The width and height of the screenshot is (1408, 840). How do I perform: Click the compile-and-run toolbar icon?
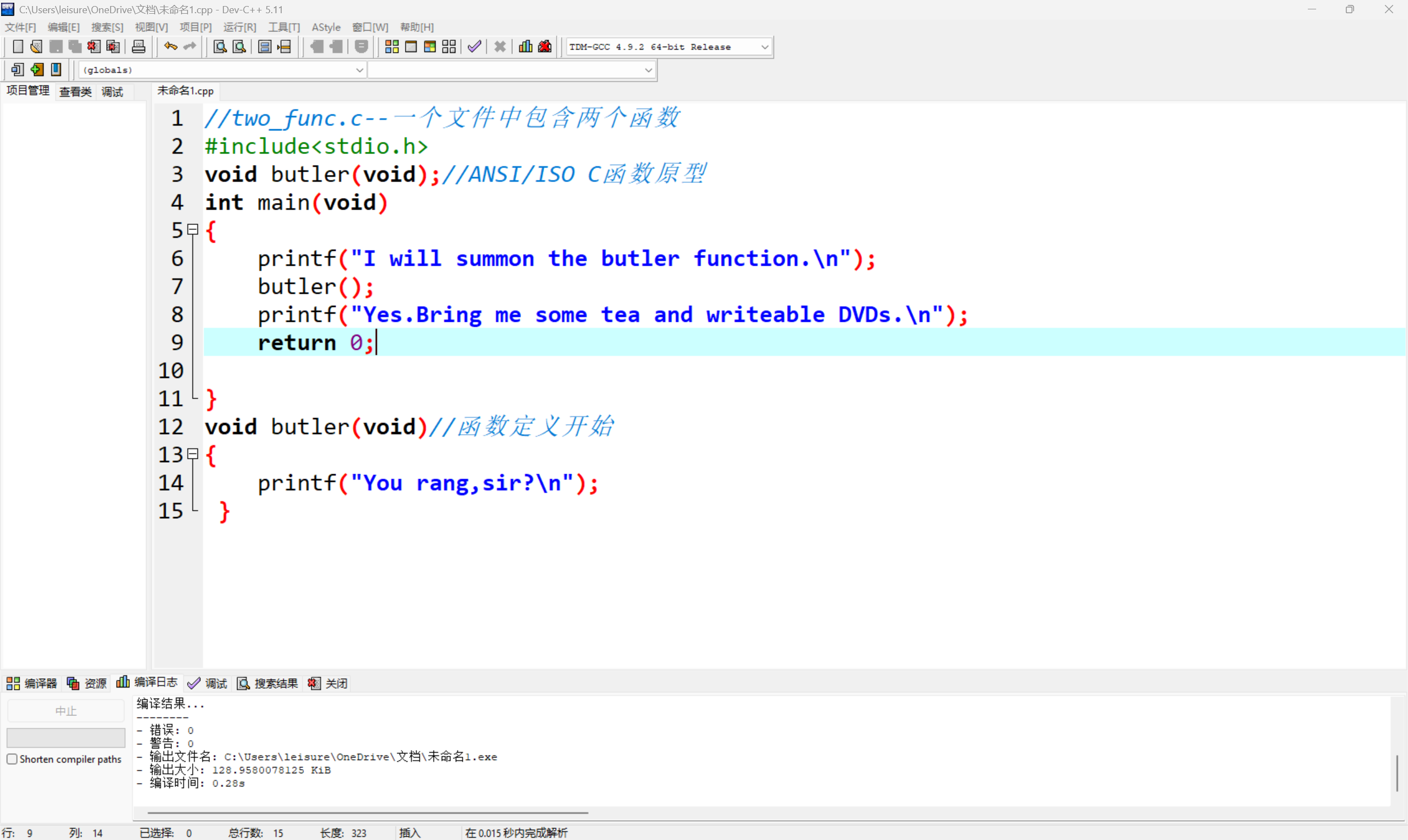pos(430,46)
